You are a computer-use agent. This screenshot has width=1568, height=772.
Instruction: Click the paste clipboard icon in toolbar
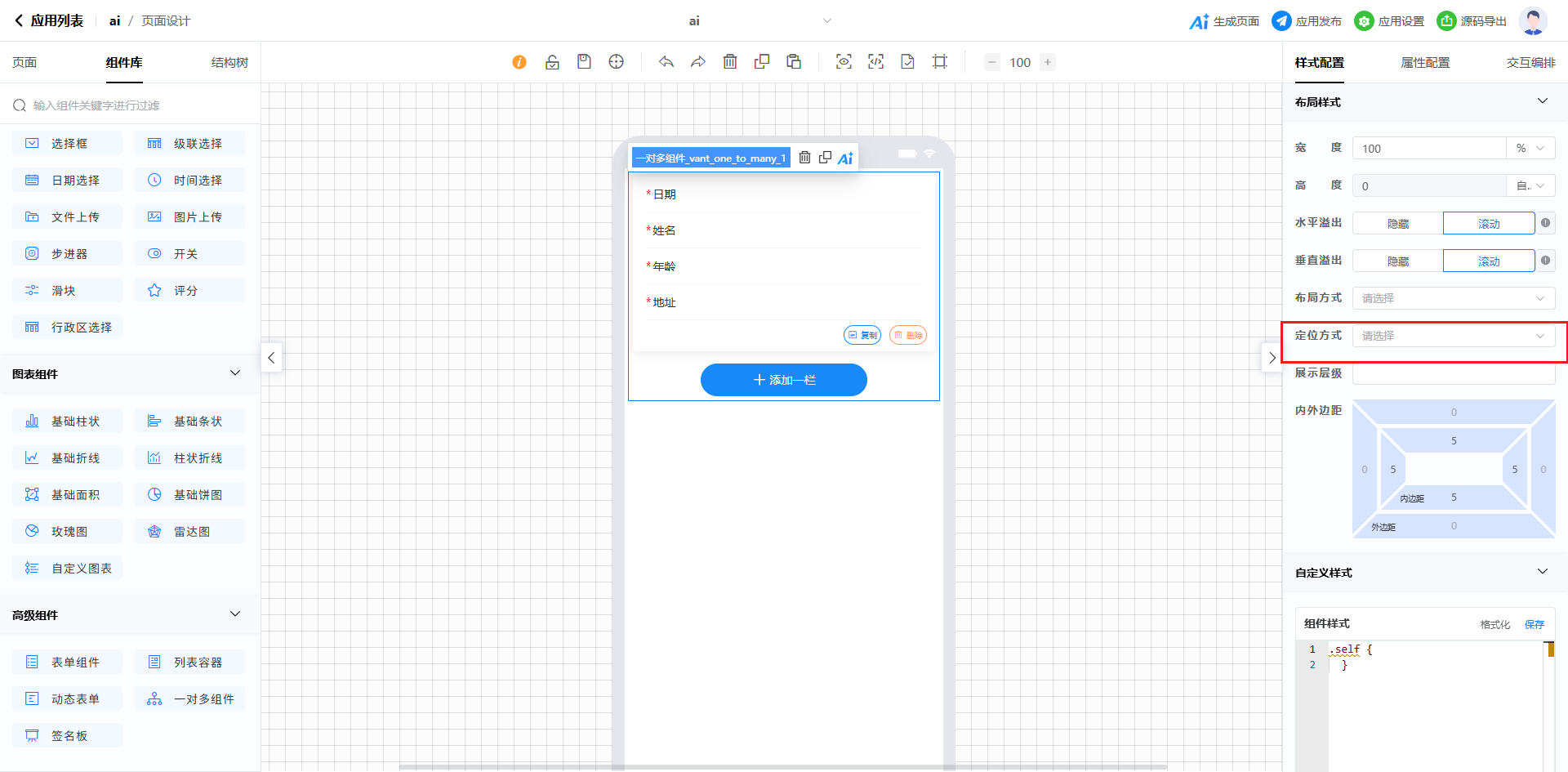coord(794,62)
